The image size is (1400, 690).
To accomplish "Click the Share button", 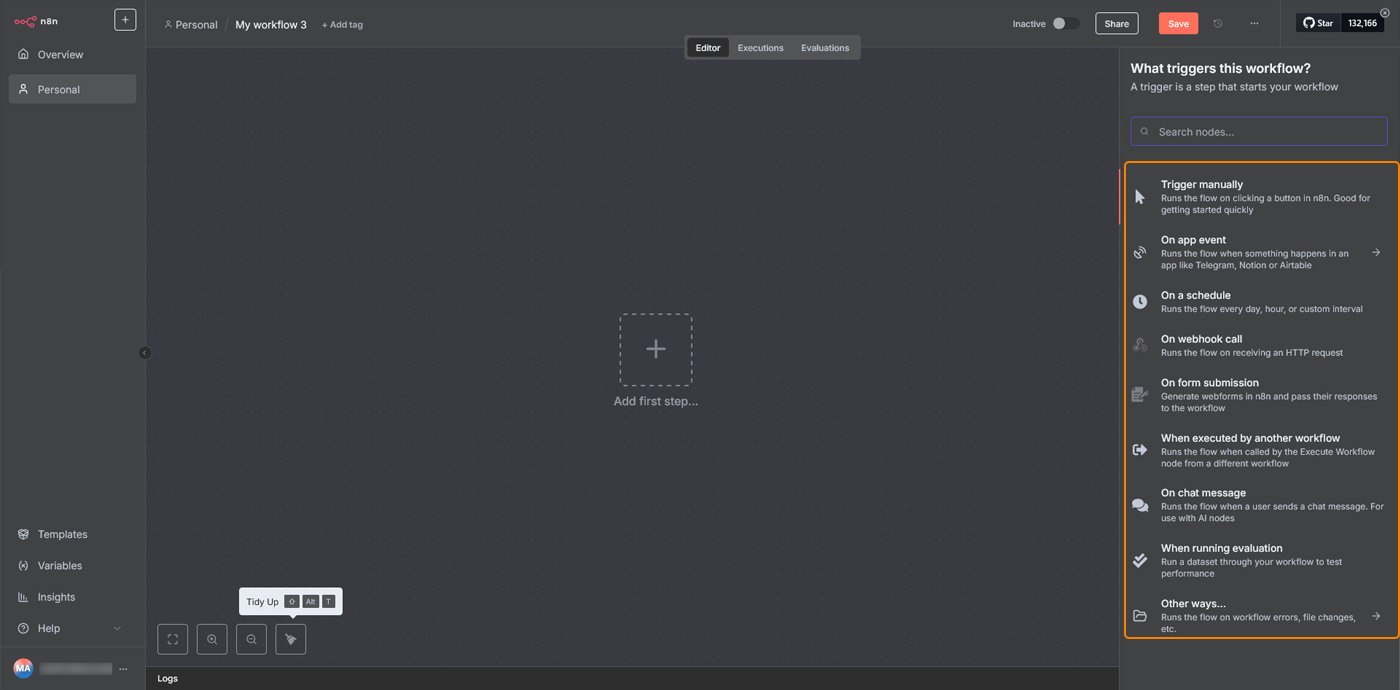I will pos(1116,24).
